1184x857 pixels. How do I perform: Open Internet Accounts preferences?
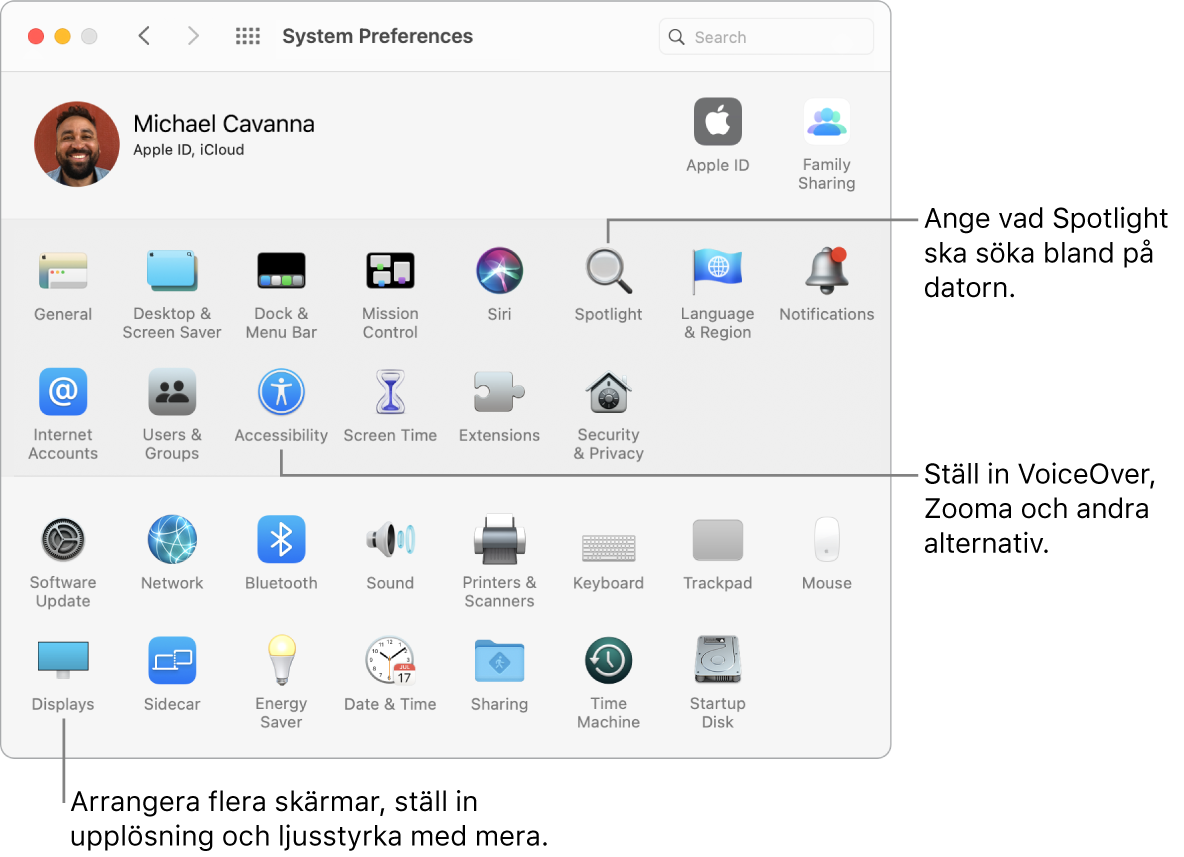click(x=63, y=392)
